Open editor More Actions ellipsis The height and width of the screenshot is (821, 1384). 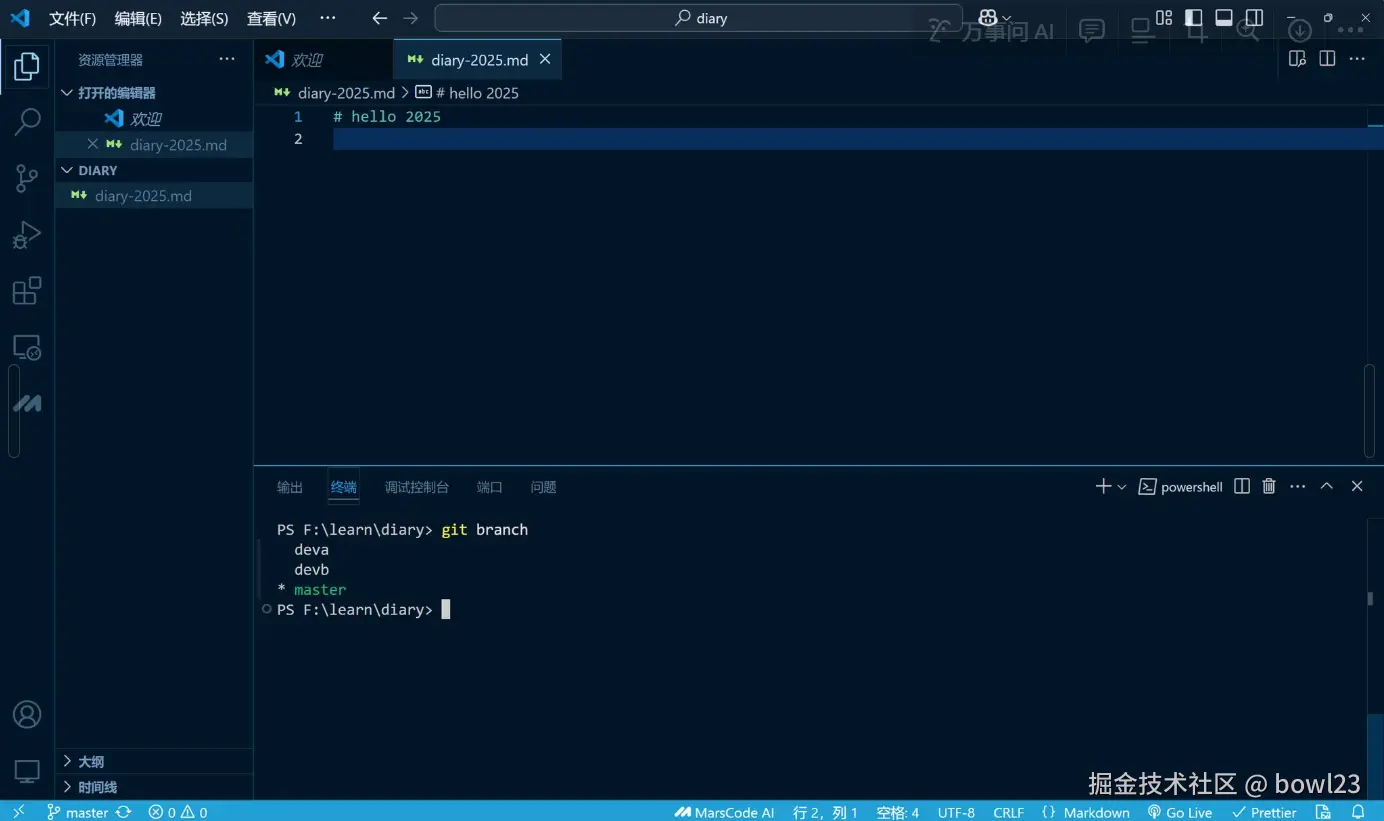coord(1357,59)
